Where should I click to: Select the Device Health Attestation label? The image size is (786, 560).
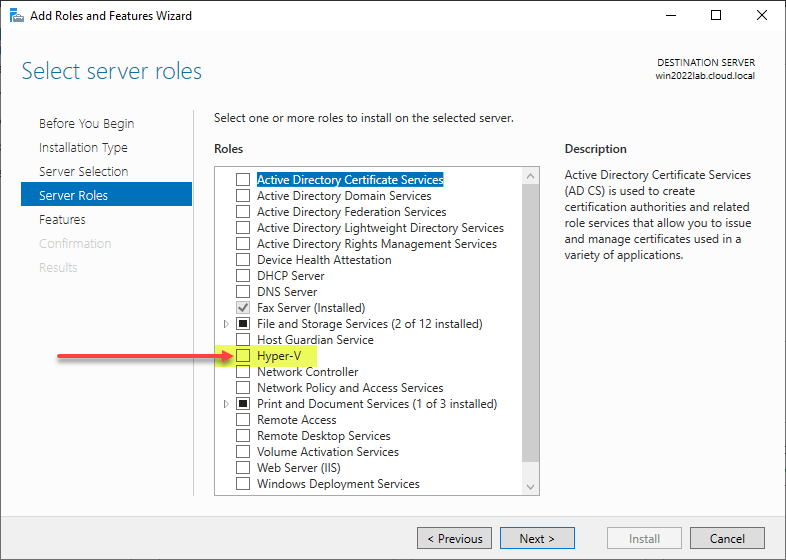pos(324,260)
